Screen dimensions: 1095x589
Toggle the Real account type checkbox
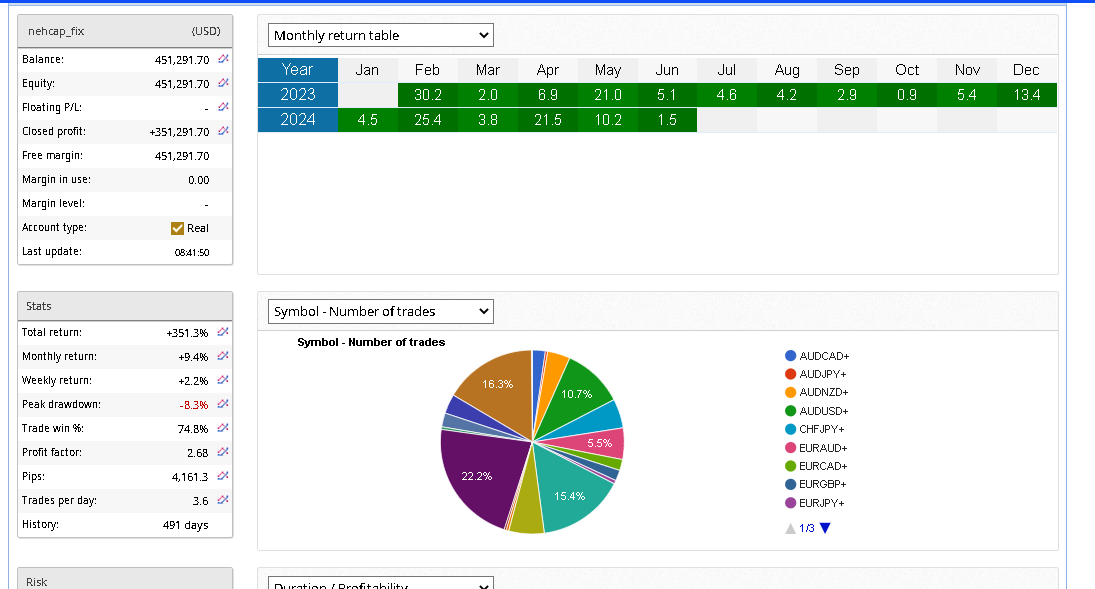click(178, 228)
